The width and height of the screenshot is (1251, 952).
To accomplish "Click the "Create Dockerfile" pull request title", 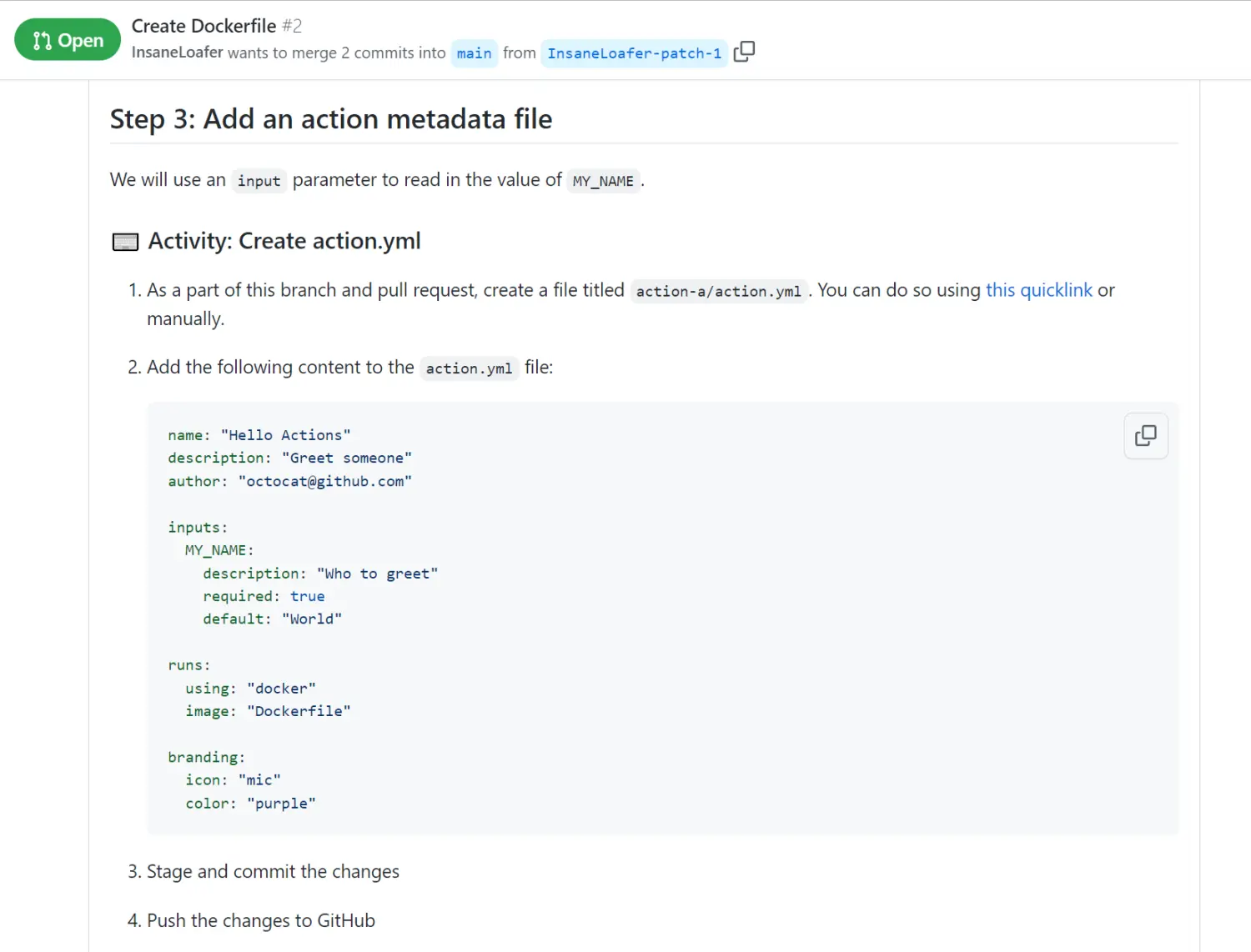I will 203,26.
